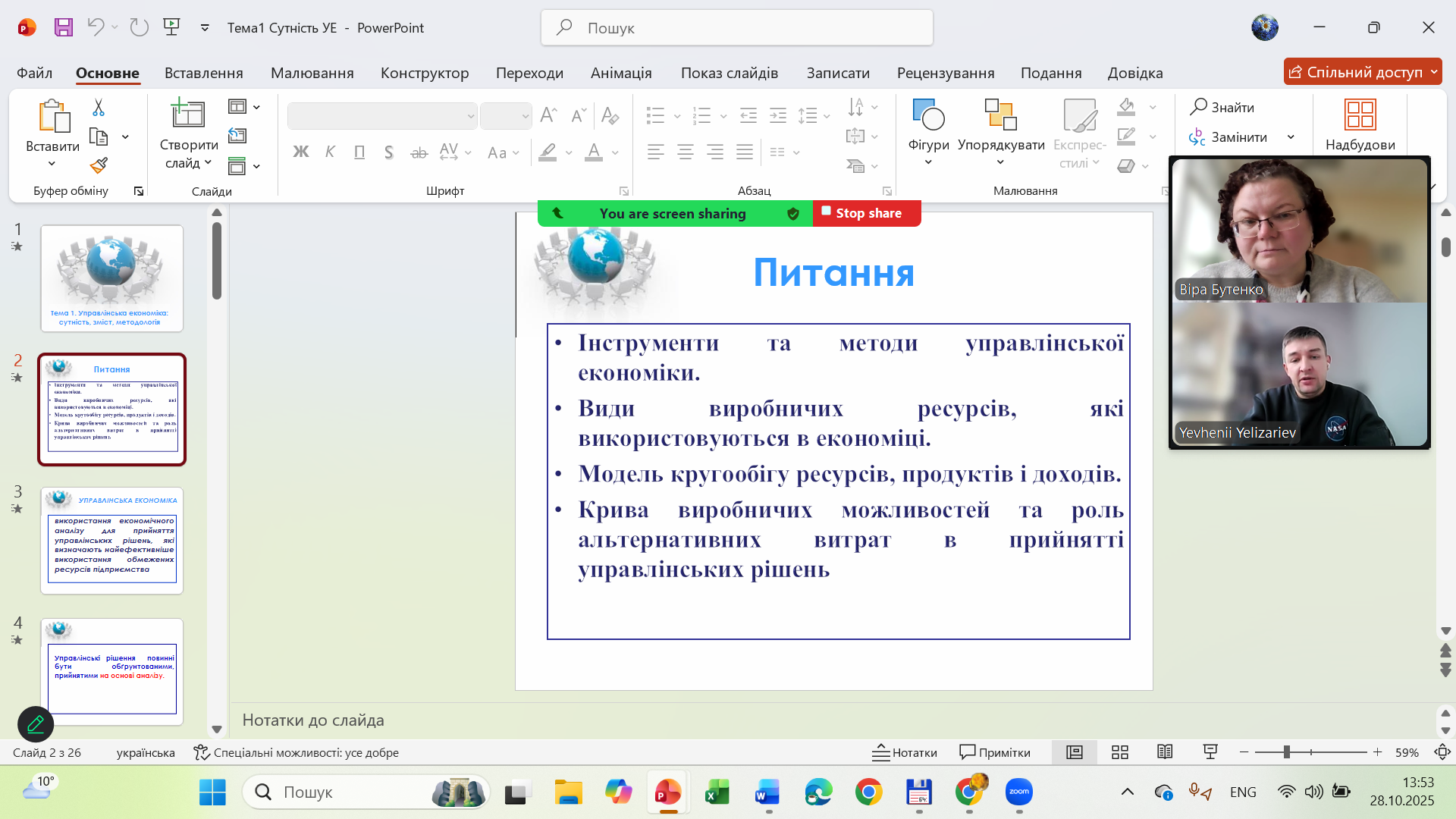1456x819 pixels.
Task: Click the Stop share button
Action: coord(867,213)
